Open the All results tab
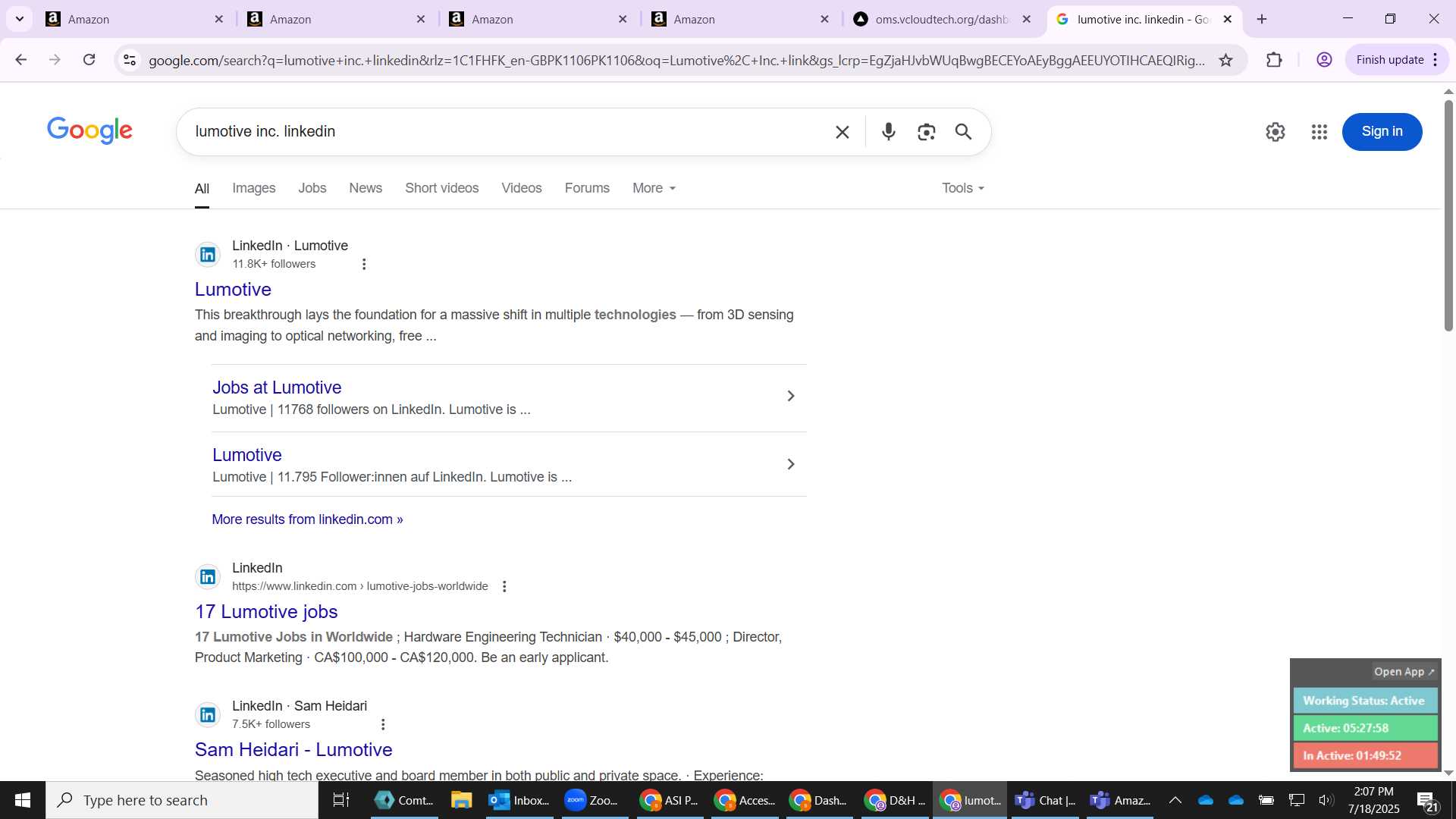The height and width of the screenshot is (819, 1456). (x=202, y=188)
